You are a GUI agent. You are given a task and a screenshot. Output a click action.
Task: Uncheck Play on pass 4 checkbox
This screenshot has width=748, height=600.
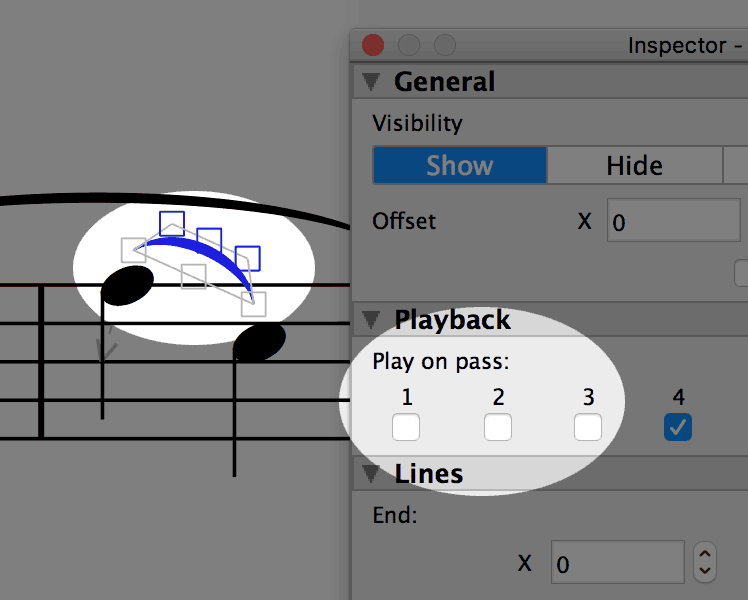point(678,427)
